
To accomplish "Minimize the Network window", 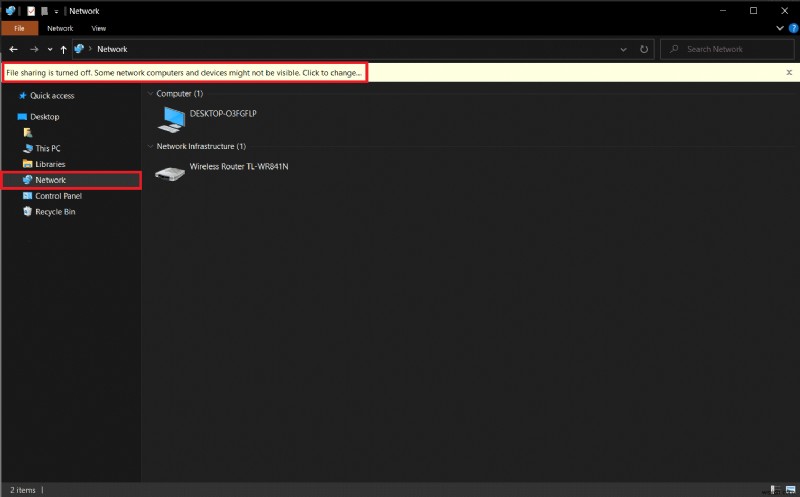I will click(722, 11).
